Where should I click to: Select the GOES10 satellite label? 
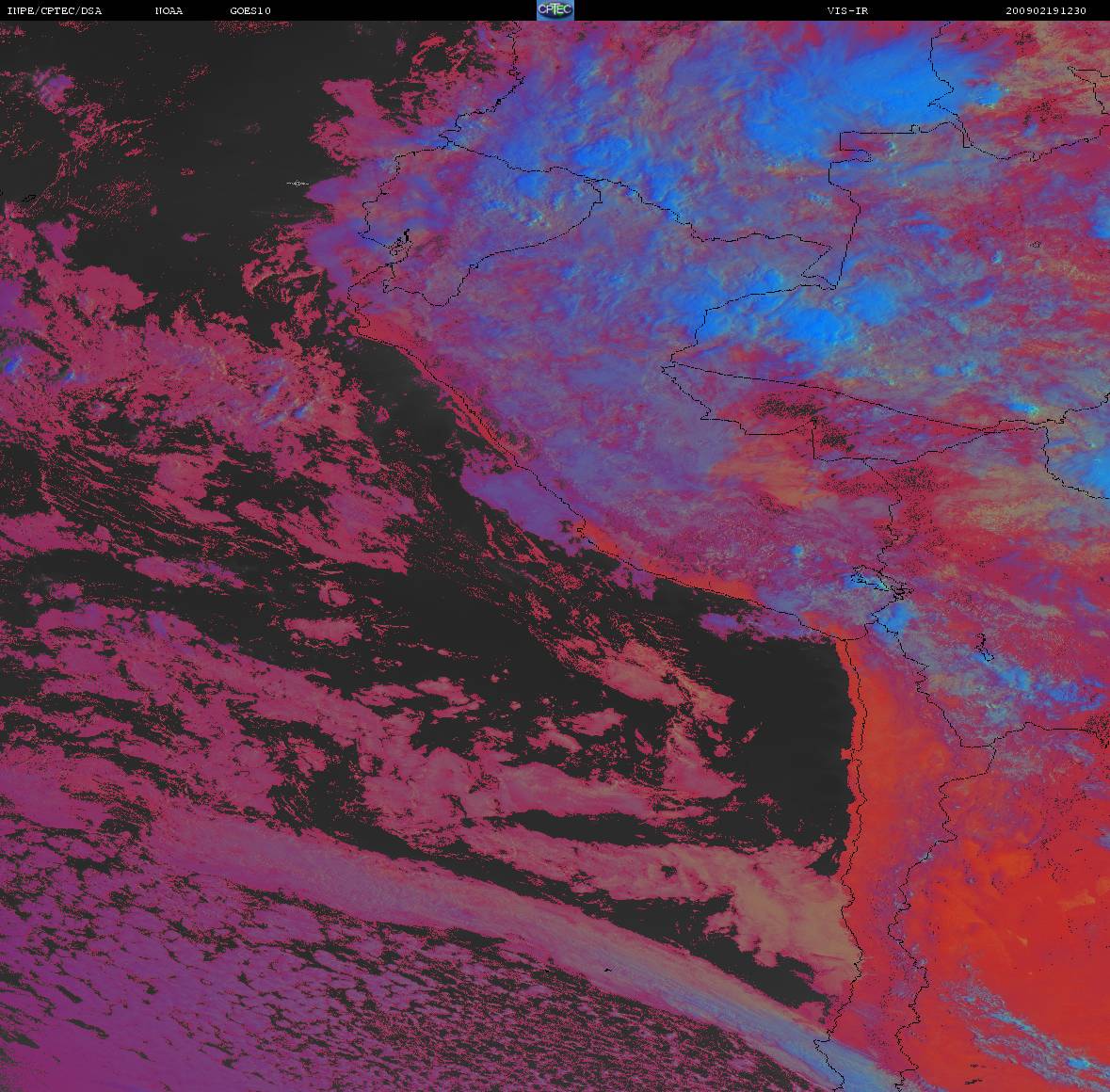250,10
